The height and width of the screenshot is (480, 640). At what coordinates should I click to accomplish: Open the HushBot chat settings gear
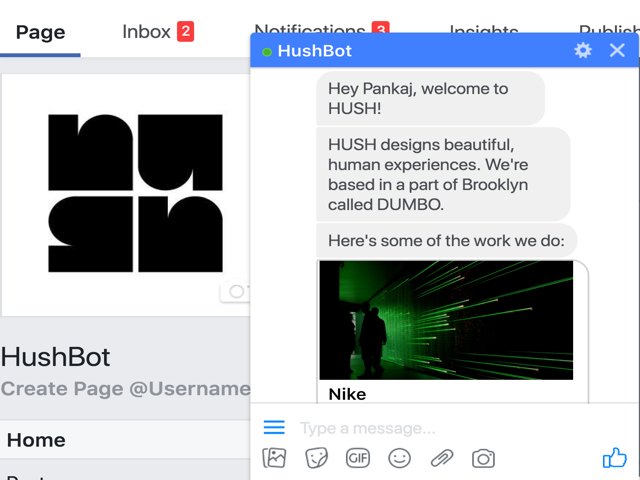click(x=583, y=50)
